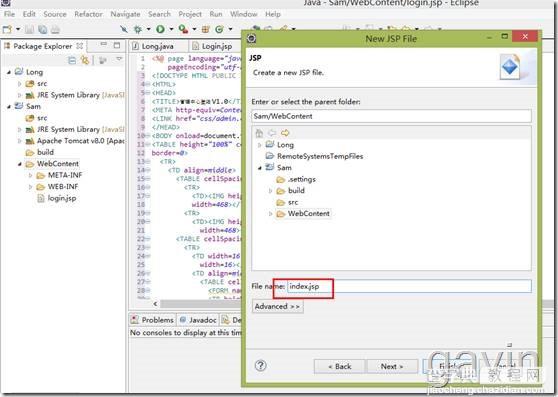558x397 pixels.
Task: Click the New wizard toolbar icon
Action: click(7, 30)
